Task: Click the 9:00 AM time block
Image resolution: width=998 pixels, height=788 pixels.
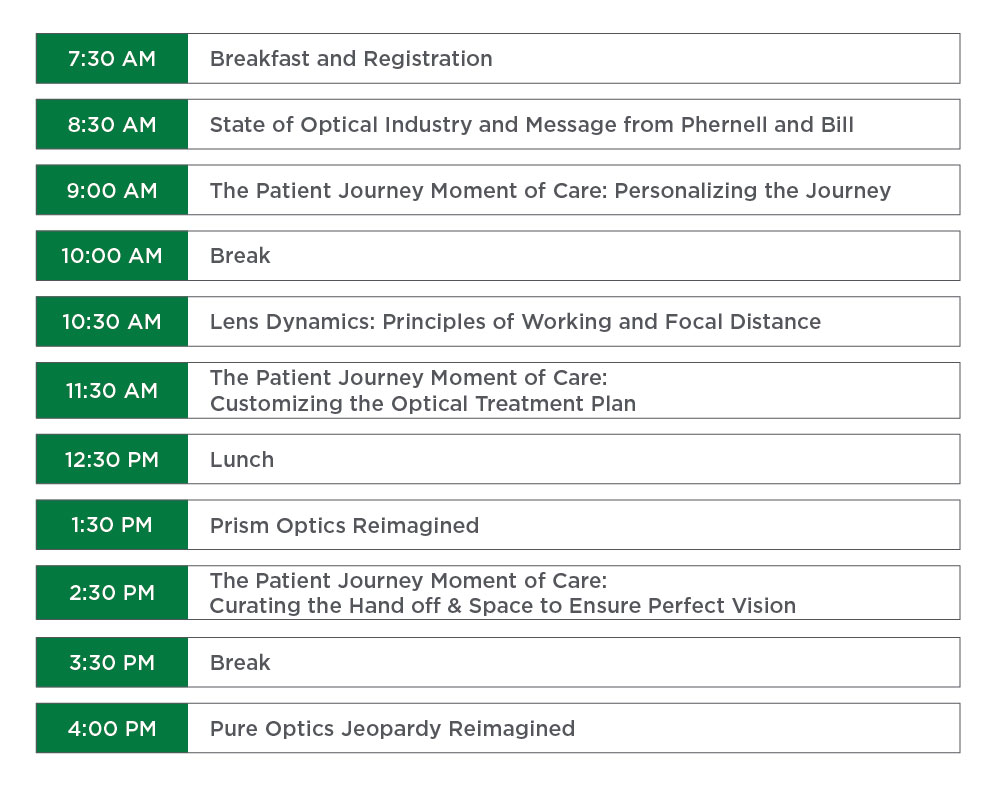Action: [112, 190]
